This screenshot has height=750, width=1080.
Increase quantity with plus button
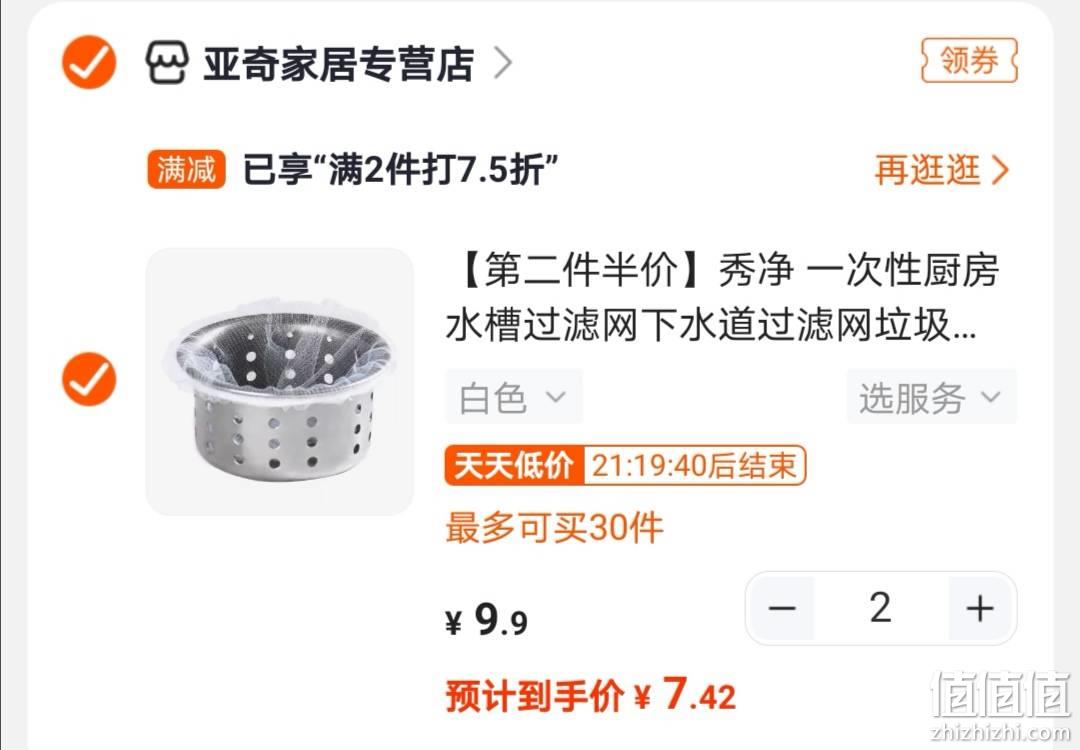(979, 608)
